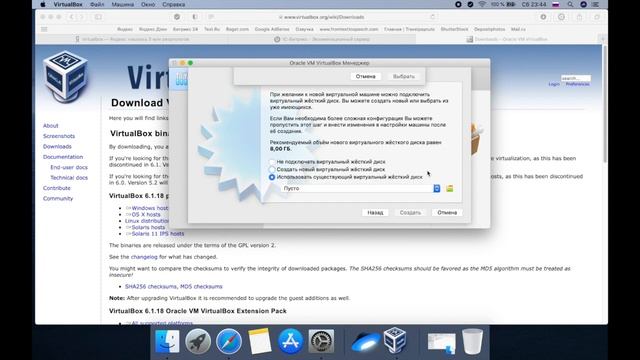Click the Login link on the web page
This screenshot has height=360, width=640.
click(554, 84)
